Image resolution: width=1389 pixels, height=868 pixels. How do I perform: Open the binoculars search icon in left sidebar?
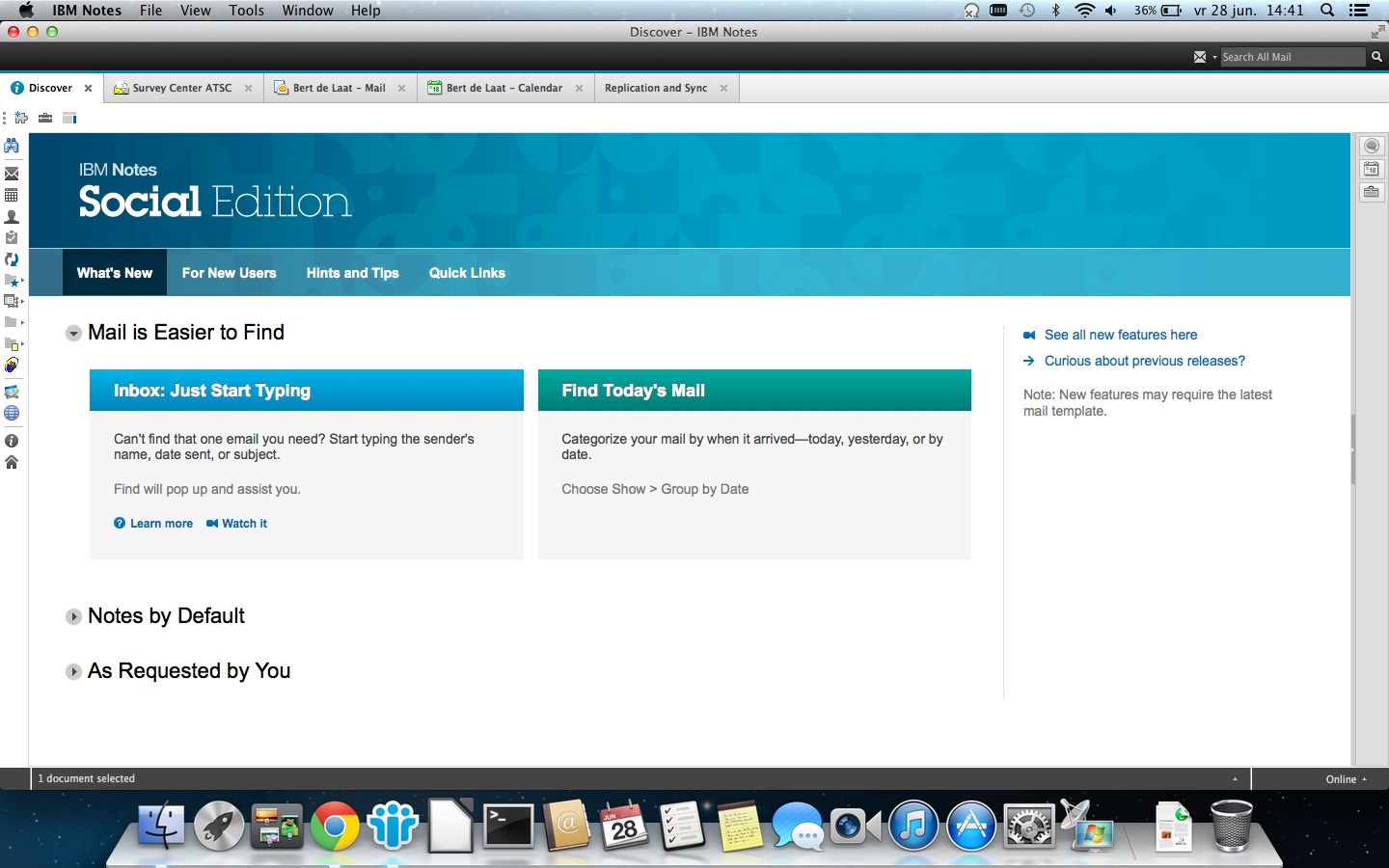12,147
